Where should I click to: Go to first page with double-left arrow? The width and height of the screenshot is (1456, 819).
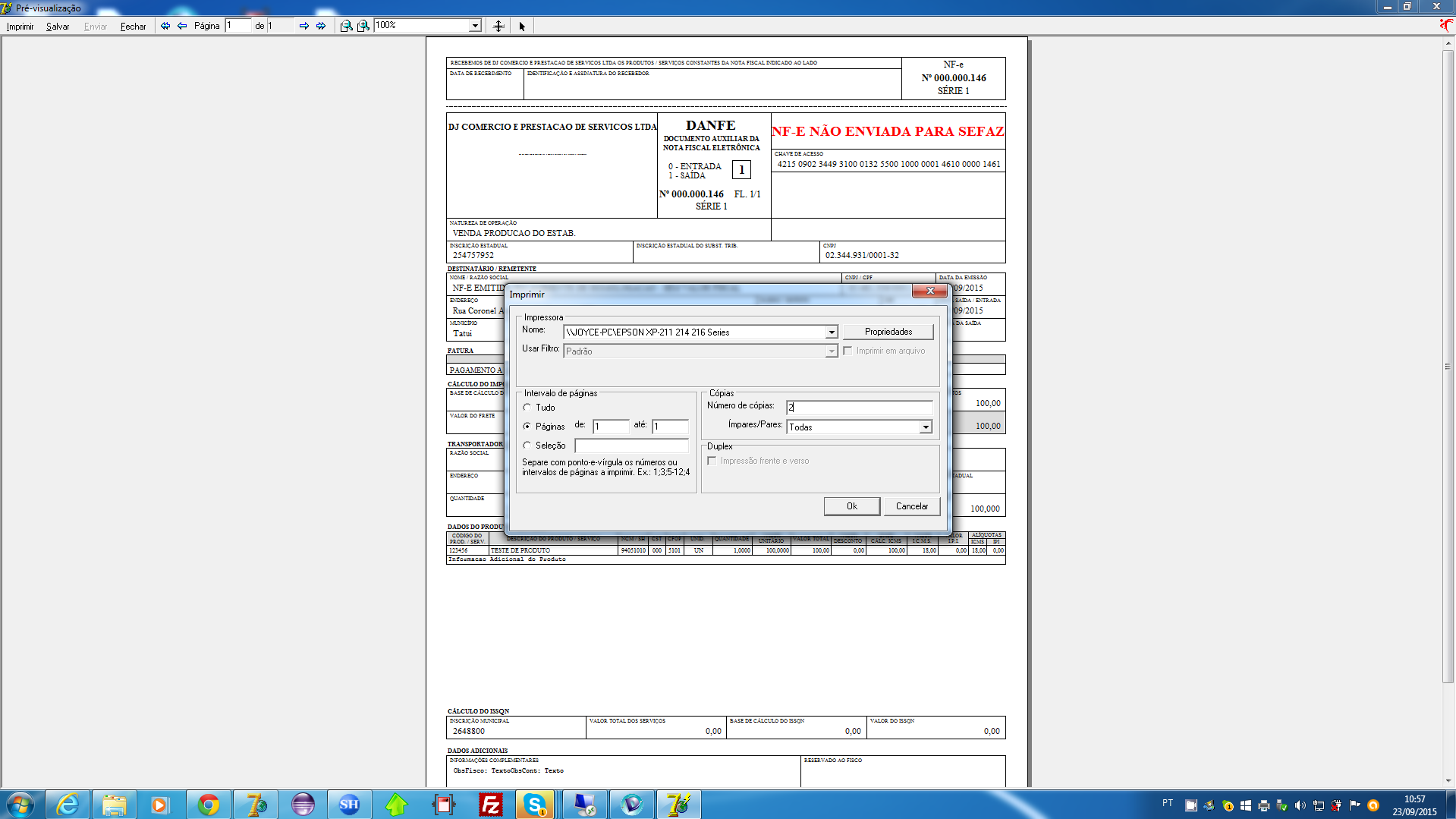coord(165,26)
